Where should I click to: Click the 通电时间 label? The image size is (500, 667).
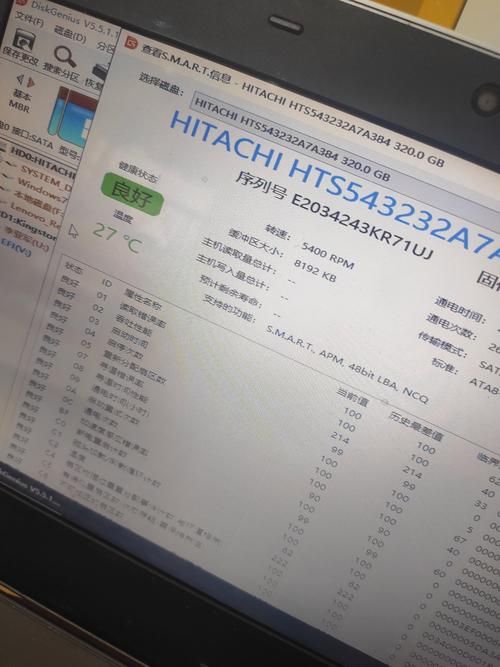click(x=460, y=310)
